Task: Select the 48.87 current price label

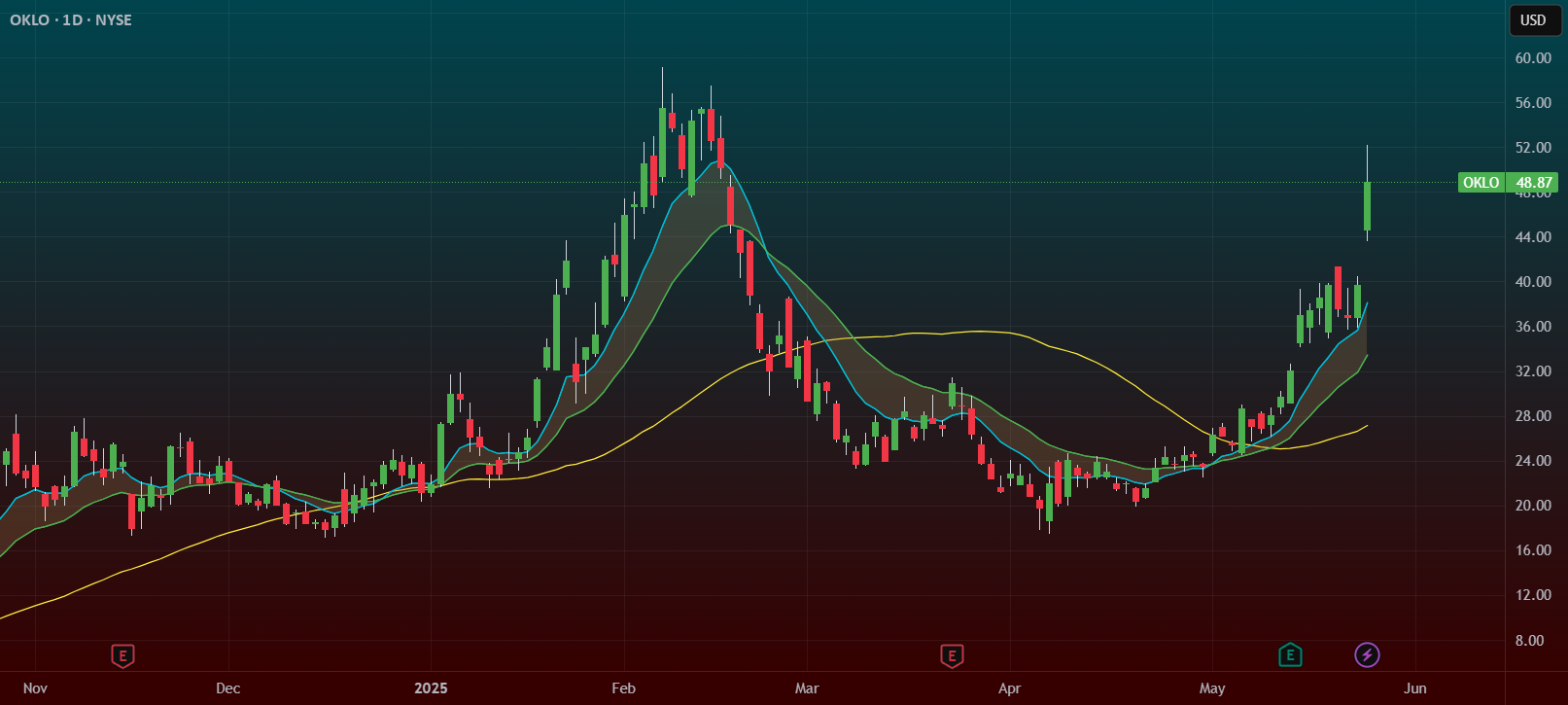Action: [1533, 183]
